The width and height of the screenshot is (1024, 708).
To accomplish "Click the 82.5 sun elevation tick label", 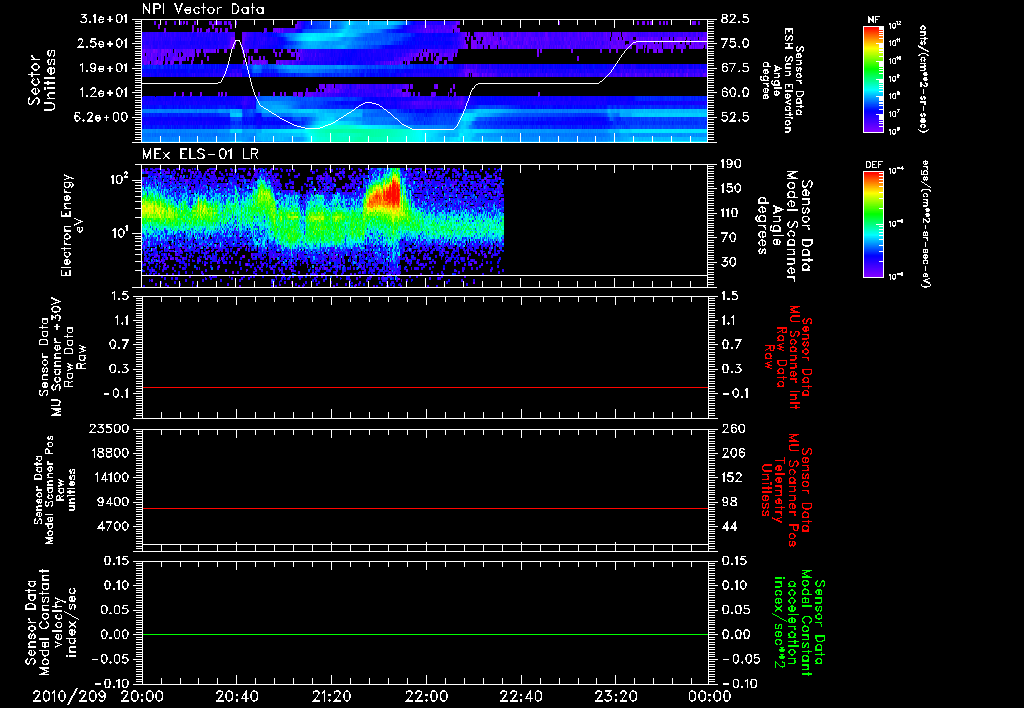I will [x=735, y=19].
